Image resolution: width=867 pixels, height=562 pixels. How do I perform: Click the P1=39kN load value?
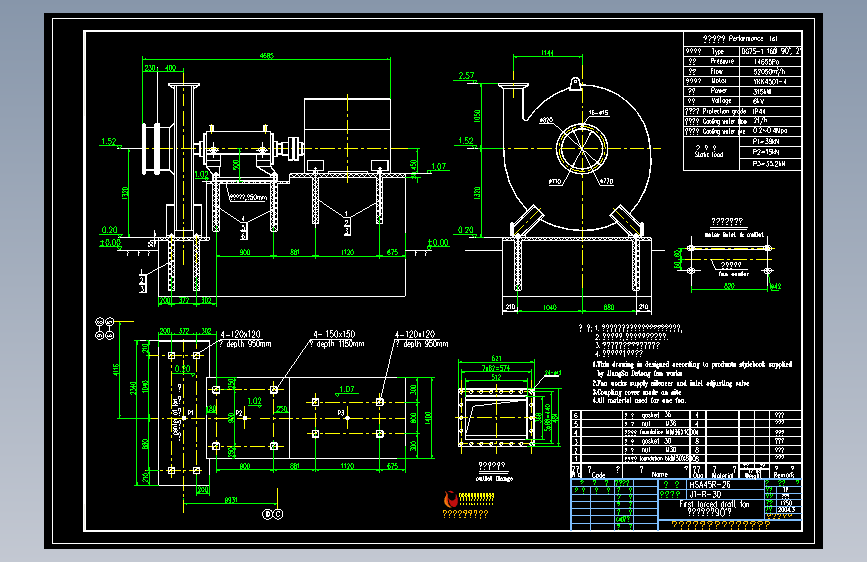766,142
